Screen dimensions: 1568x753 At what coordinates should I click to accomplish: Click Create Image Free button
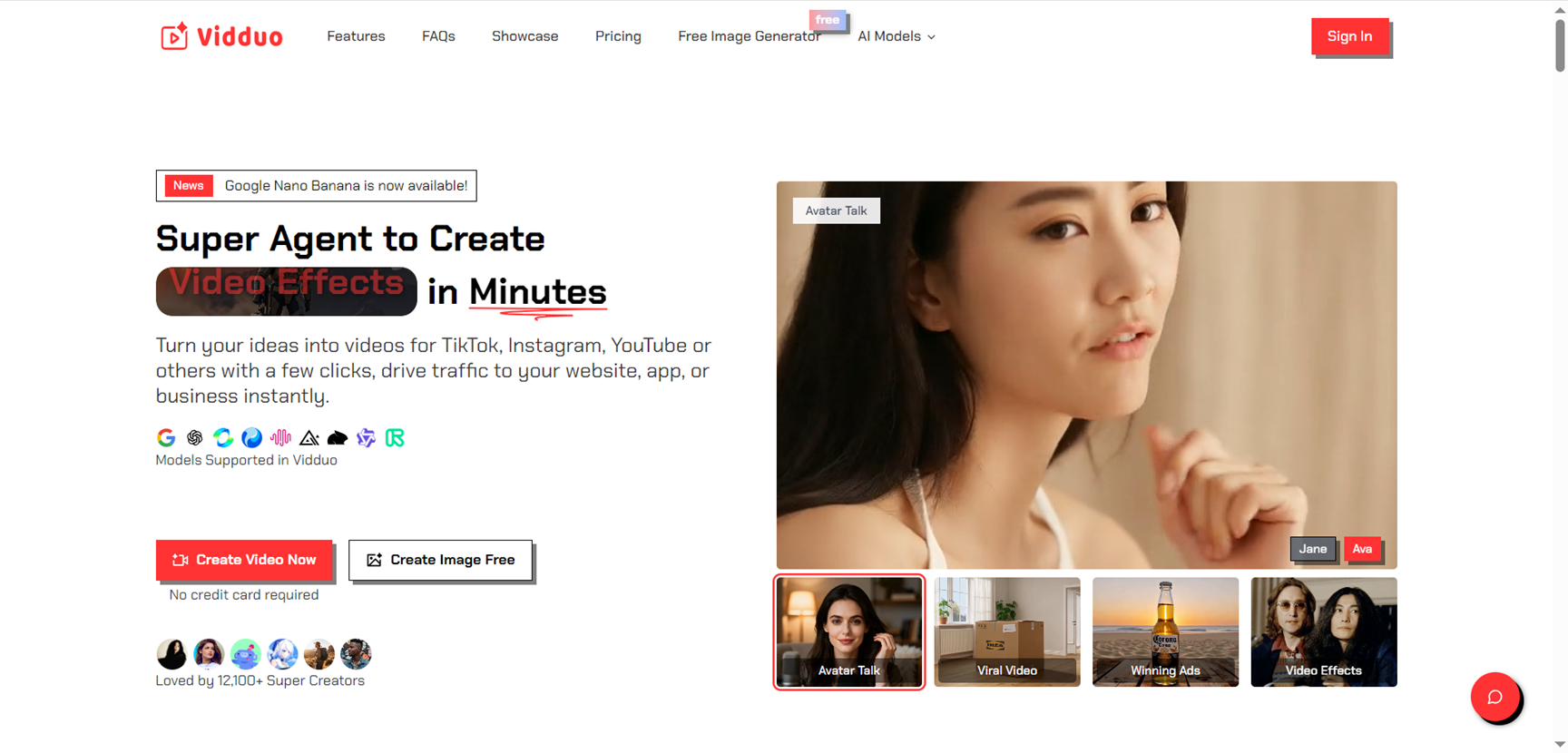440,560
